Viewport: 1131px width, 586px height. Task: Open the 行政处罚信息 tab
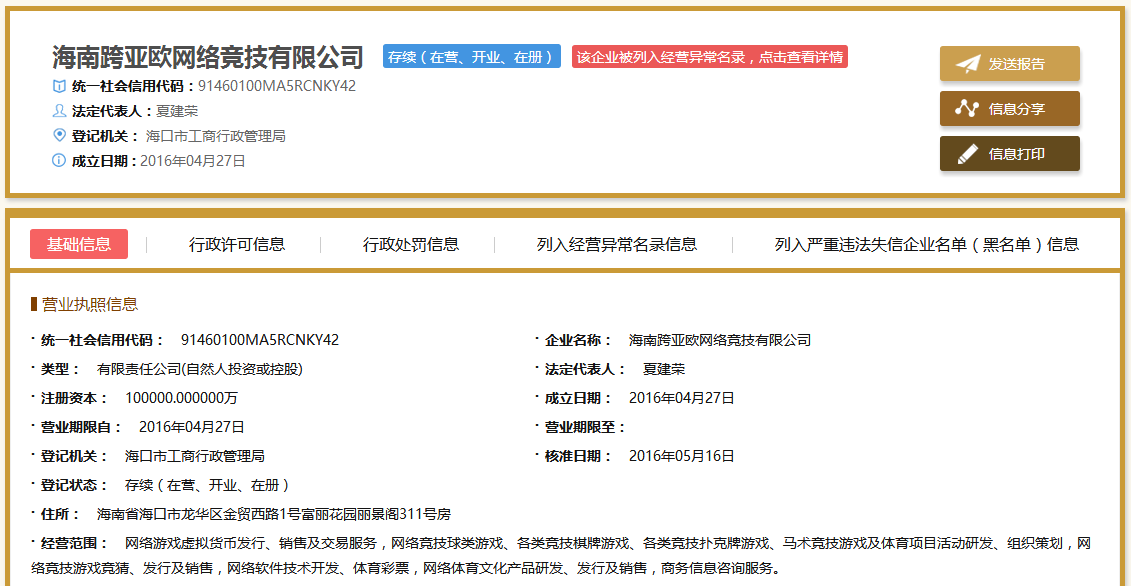click(411, 244)
